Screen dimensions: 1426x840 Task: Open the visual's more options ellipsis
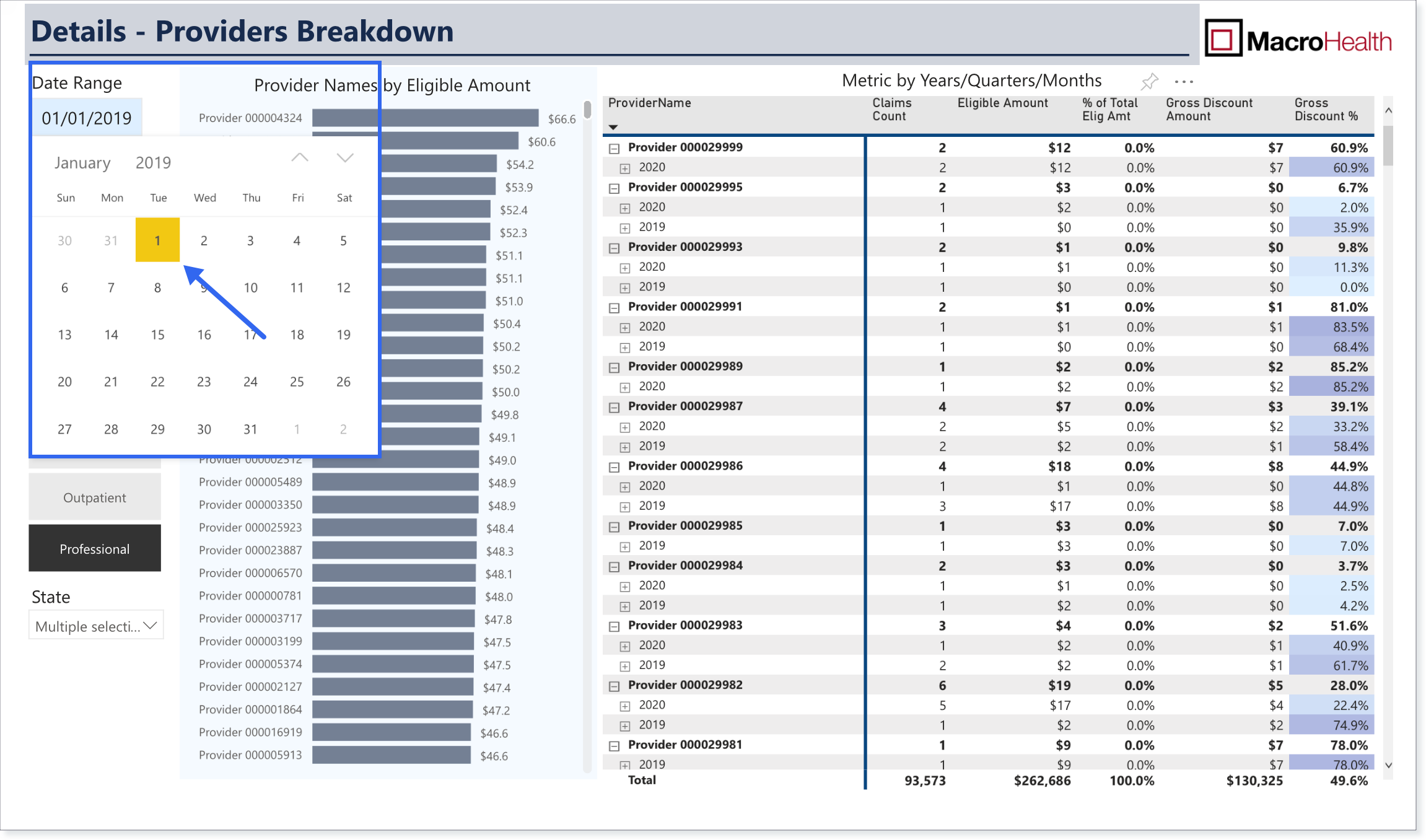tap(1184, 81)
